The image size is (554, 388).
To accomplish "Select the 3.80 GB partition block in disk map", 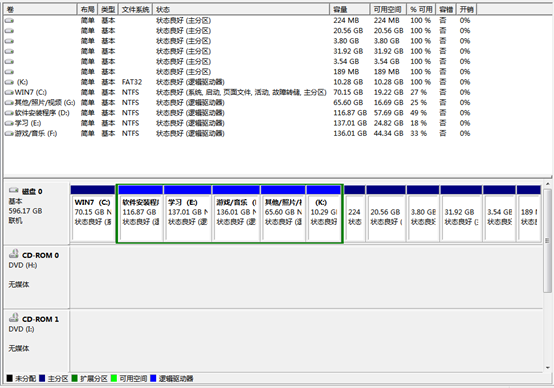I will pos(423,214).
